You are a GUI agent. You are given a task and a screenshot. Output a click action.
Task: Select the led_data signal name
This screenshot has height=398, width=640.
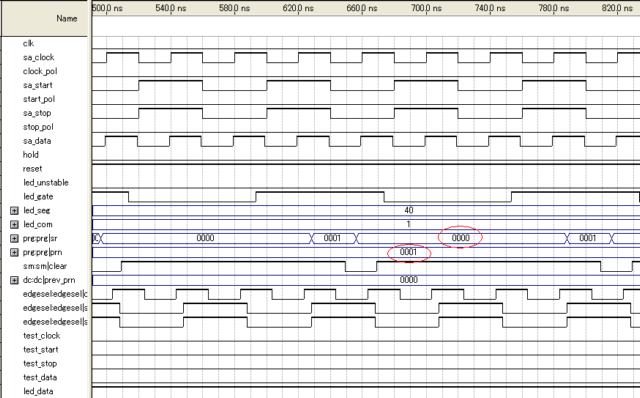38,391
